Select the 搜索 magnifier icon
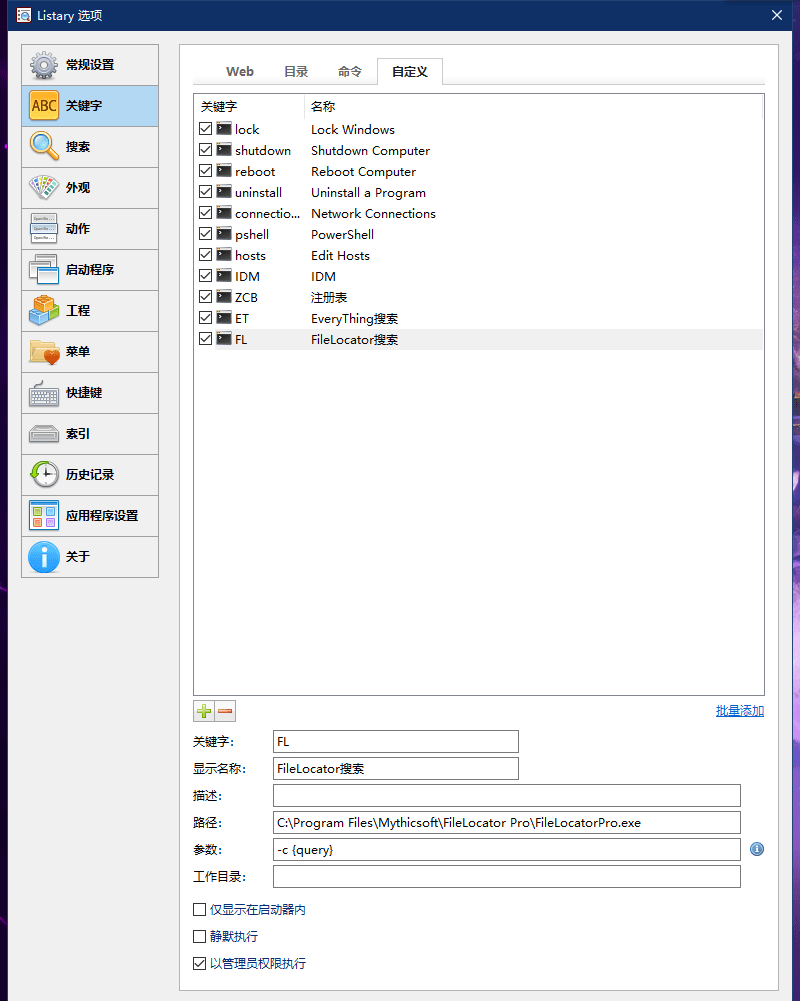800x1001 pixels. pyautogui.click(x=44, y=147)
